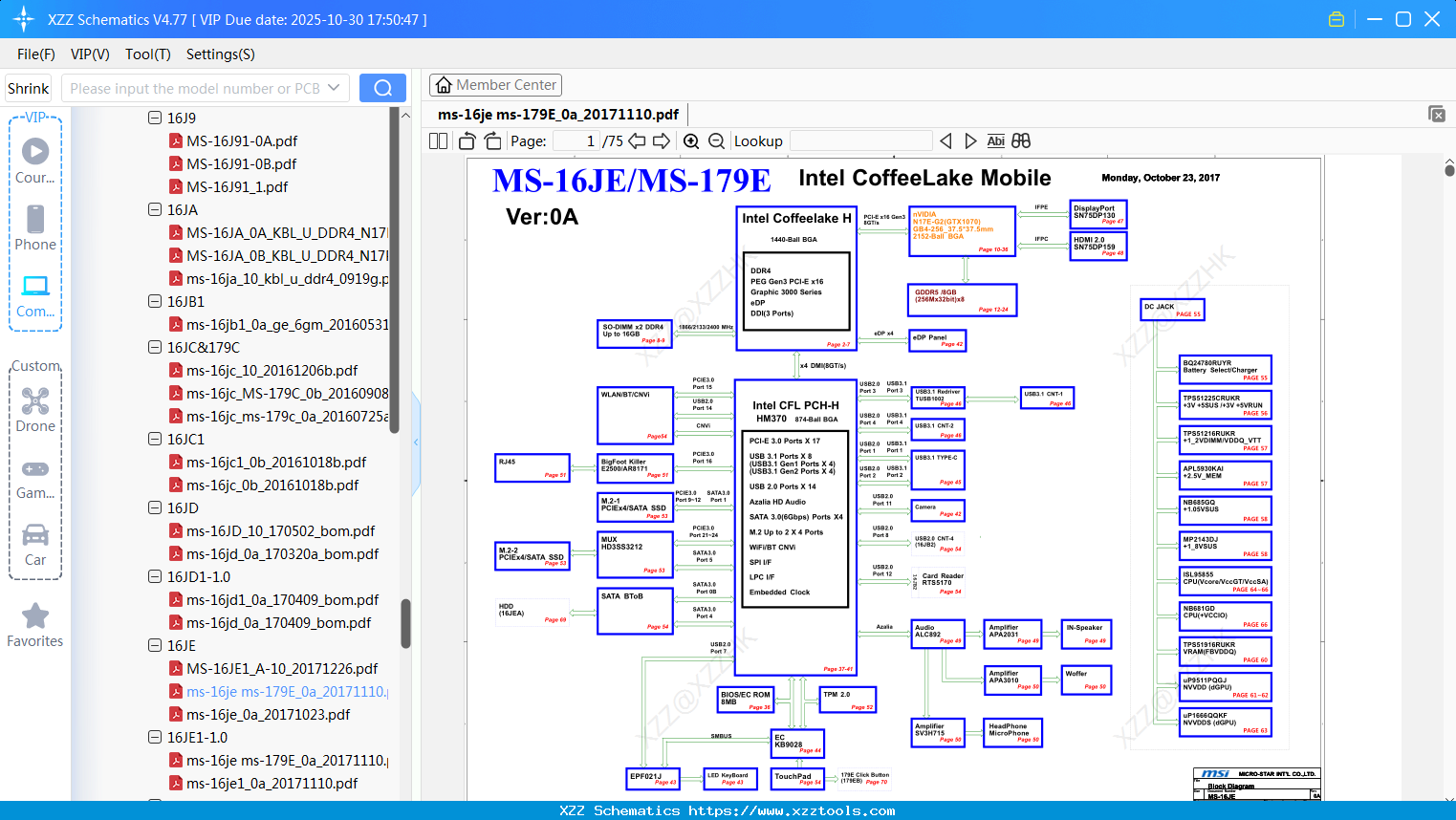
Task: Rotate the schematic page clockwise
Action: click(492, 140)
